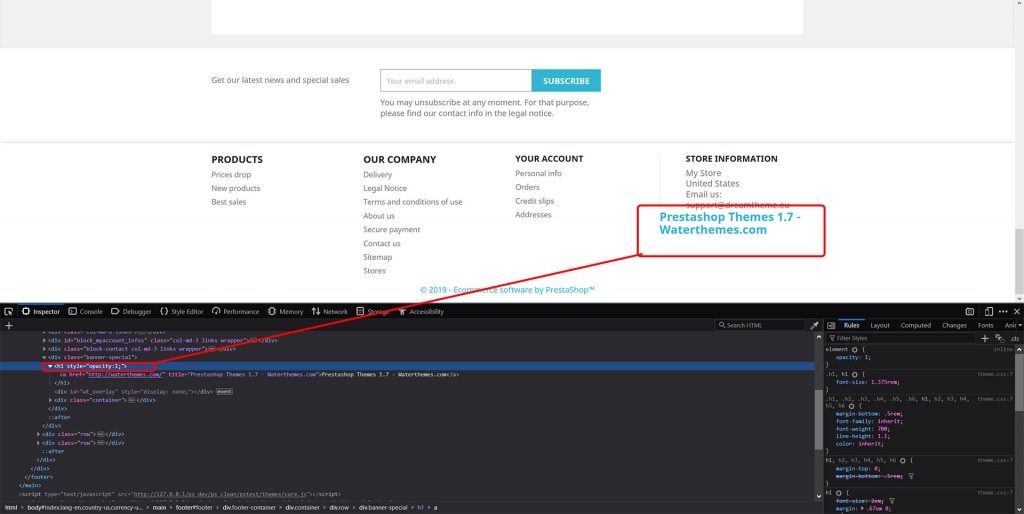Switch to the Network tab
The width and height of the screenshot is (1024, 514).
click(x=330, y=312)
